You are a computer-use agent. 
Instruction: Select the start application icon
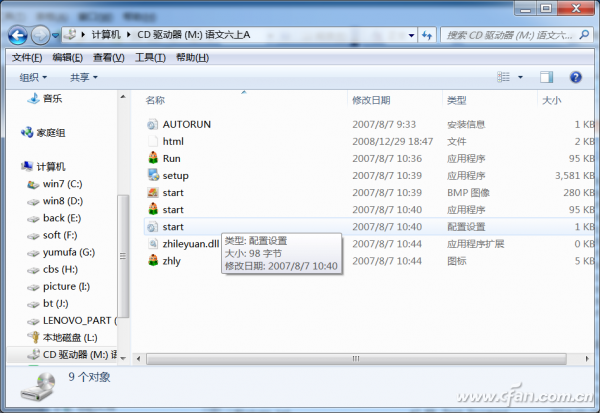point(153,209)
